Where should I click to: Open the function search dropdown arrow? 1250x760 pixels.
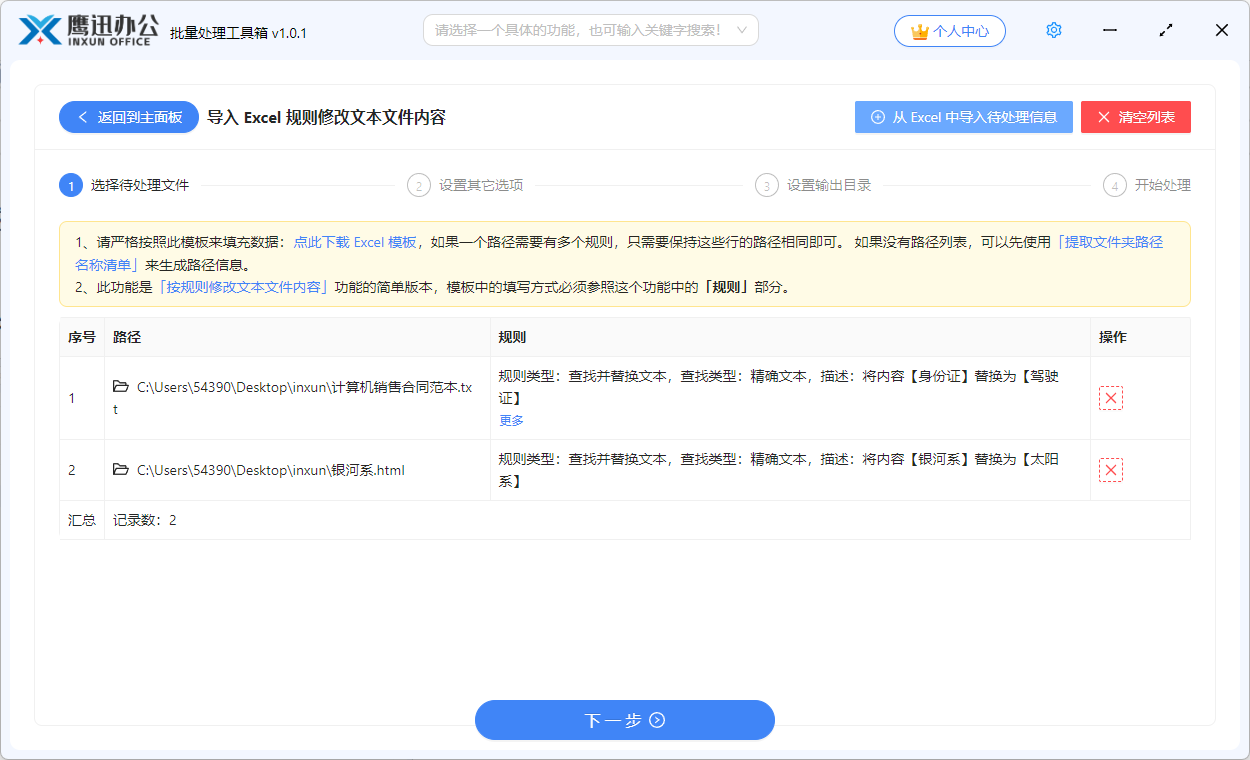click(x=742, y=30)
